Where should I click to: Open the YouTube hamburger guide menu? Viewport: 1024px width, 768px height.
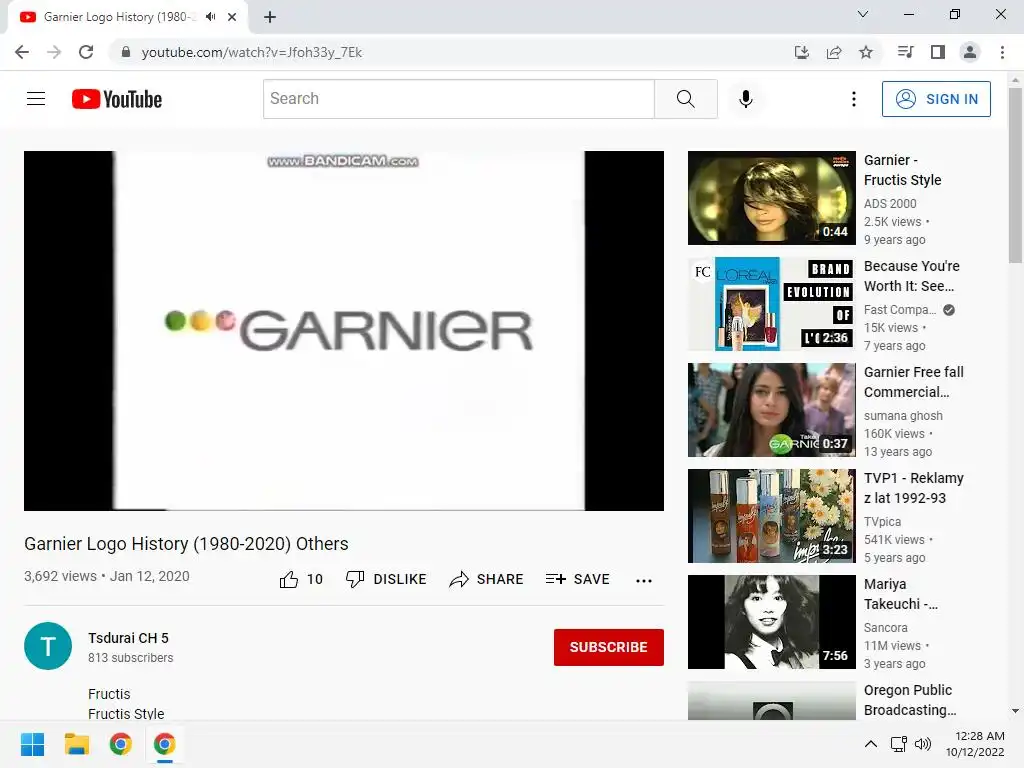tap(36, 99)
